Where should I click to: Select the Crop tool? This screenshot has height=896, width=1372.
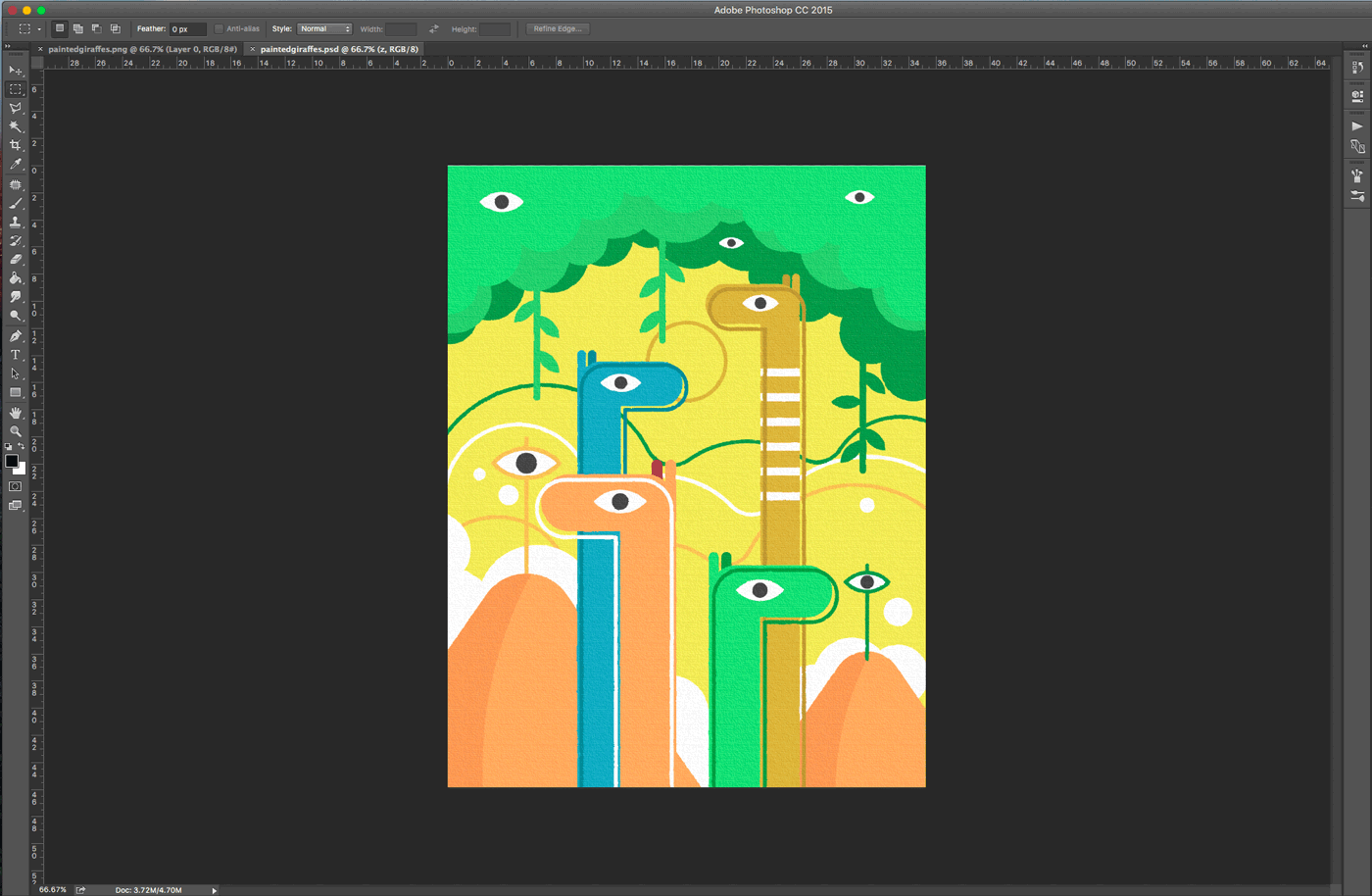[x=16, y=145]
